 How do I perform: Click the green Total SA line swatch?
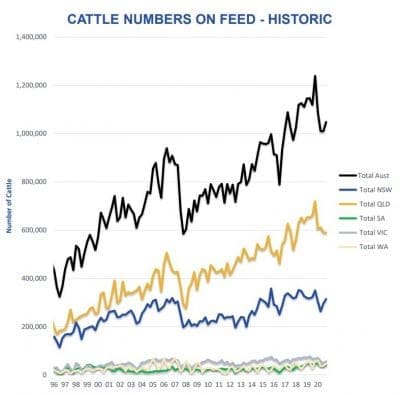pos(348,218)
